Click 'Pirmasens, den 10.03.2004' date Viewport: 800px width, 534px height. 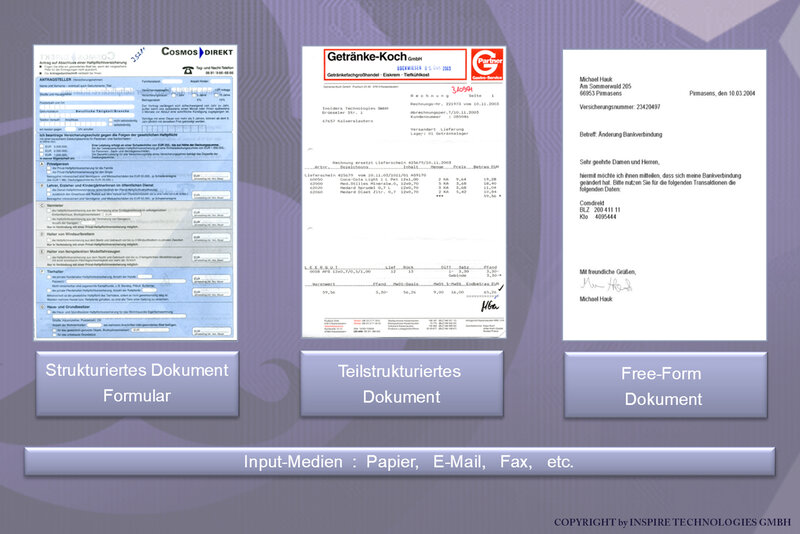click(x=722, y=93)
